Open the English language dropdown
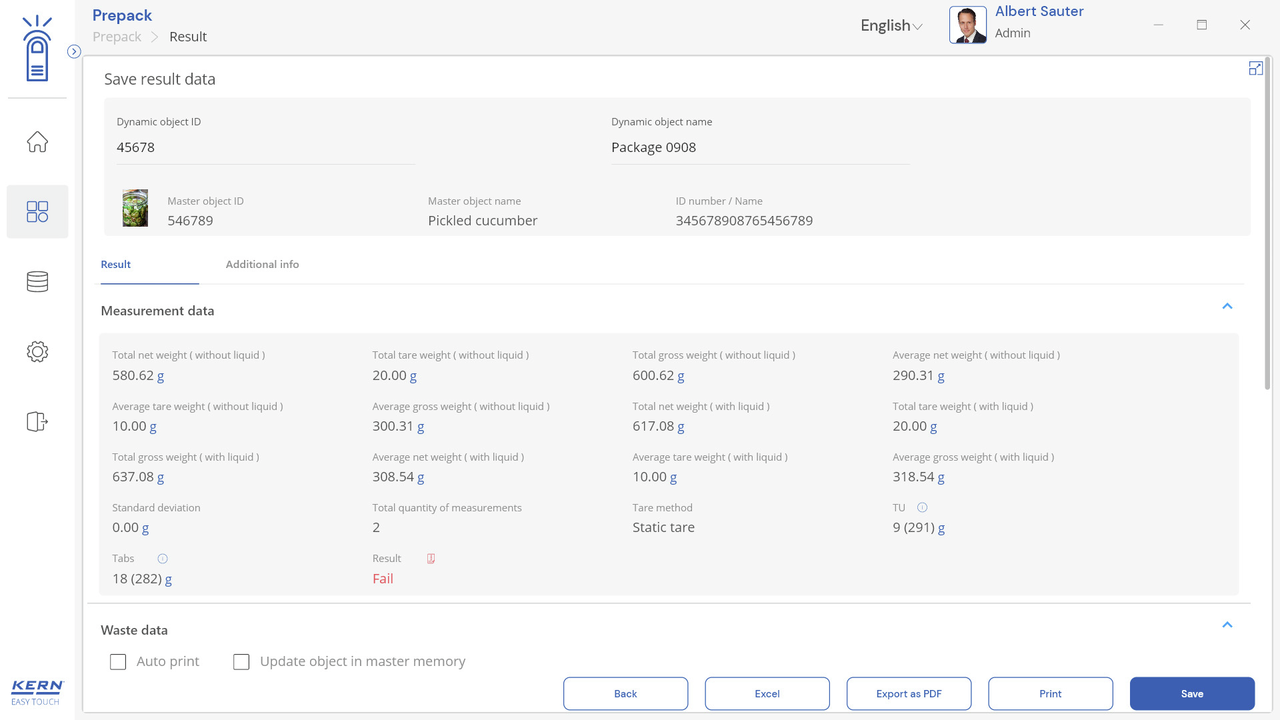The image size is (1280, 720). tap(891, 26)
